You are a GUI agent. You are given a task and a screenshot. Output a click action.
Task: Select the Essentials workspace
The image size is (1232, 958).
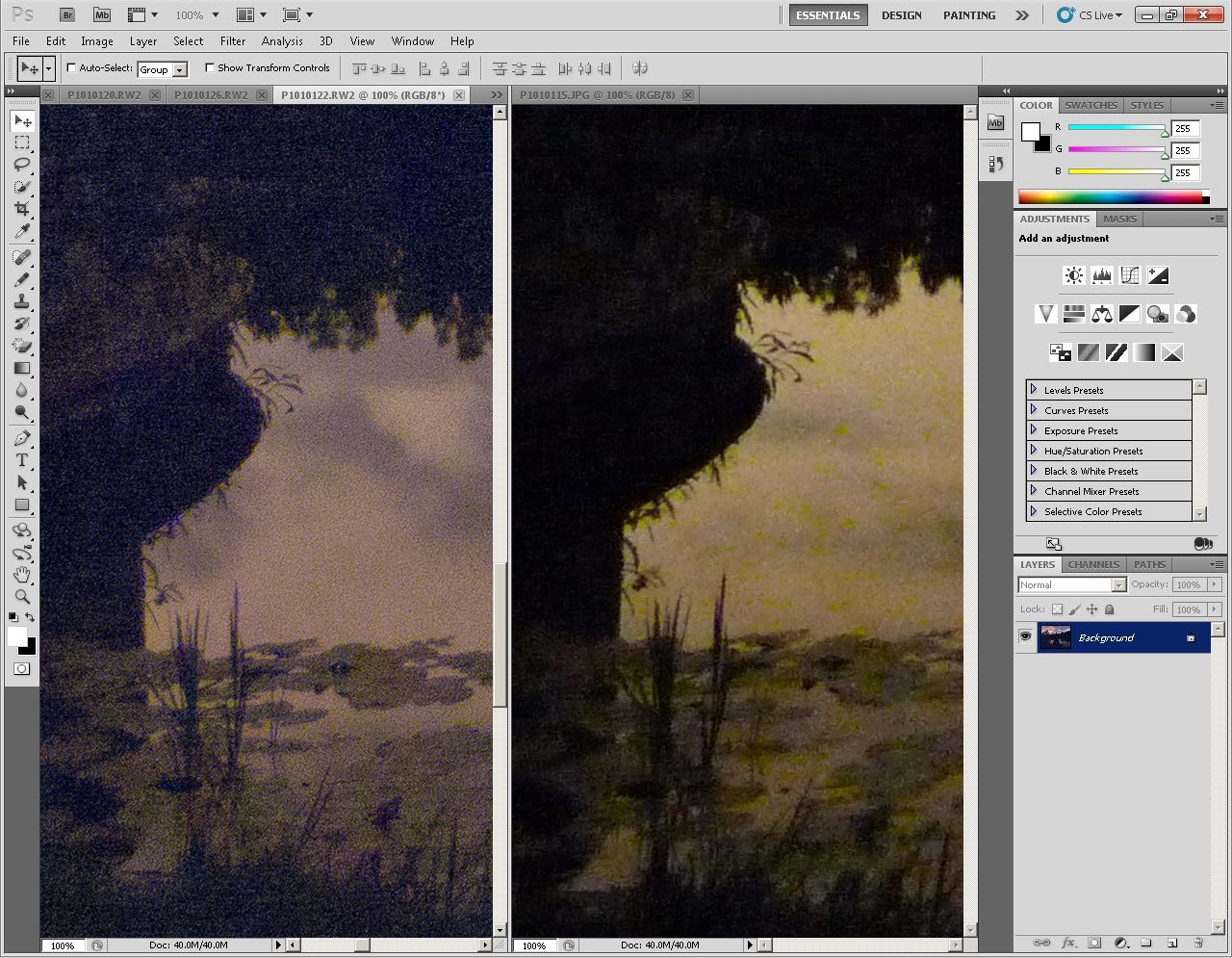tap(828, 15)
